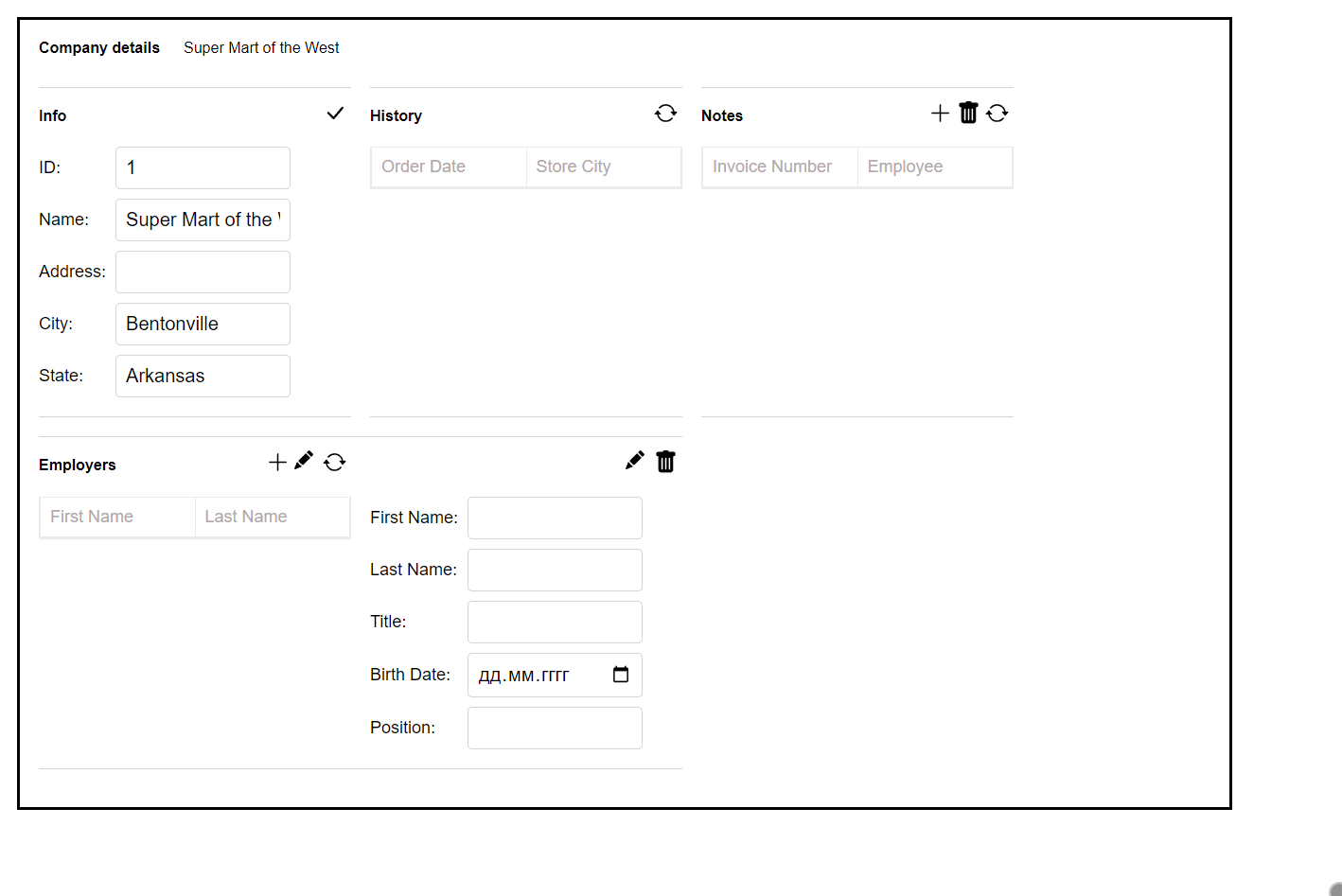Click the City field showing Bentonville
Viewport: 1342px width, 896px height.
pyautogui.click(x=203, y=324)
